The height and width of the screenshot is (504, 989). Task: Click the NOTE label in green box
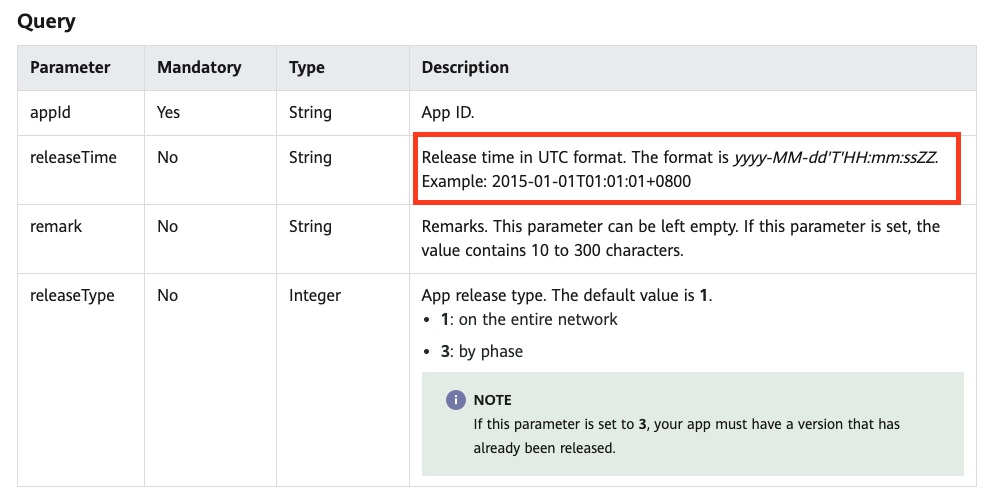pos(492,400)
